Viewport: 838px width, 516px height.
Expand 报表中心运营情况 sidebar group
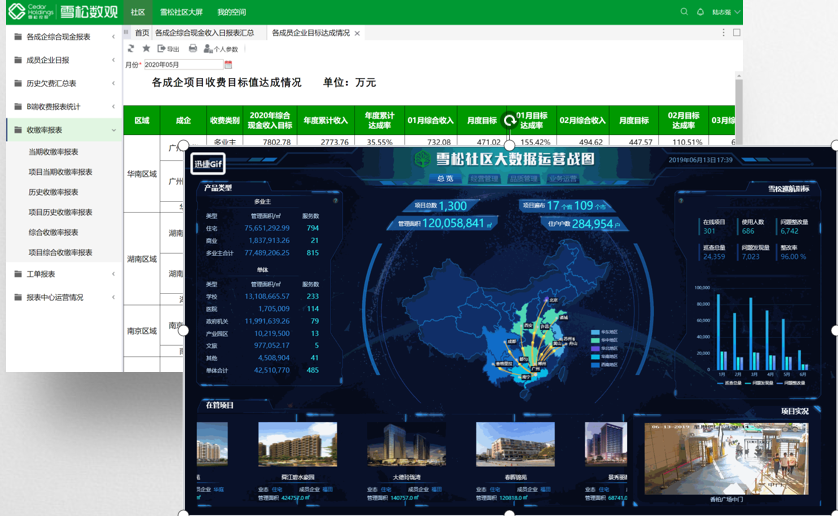(x=64, y=297)
